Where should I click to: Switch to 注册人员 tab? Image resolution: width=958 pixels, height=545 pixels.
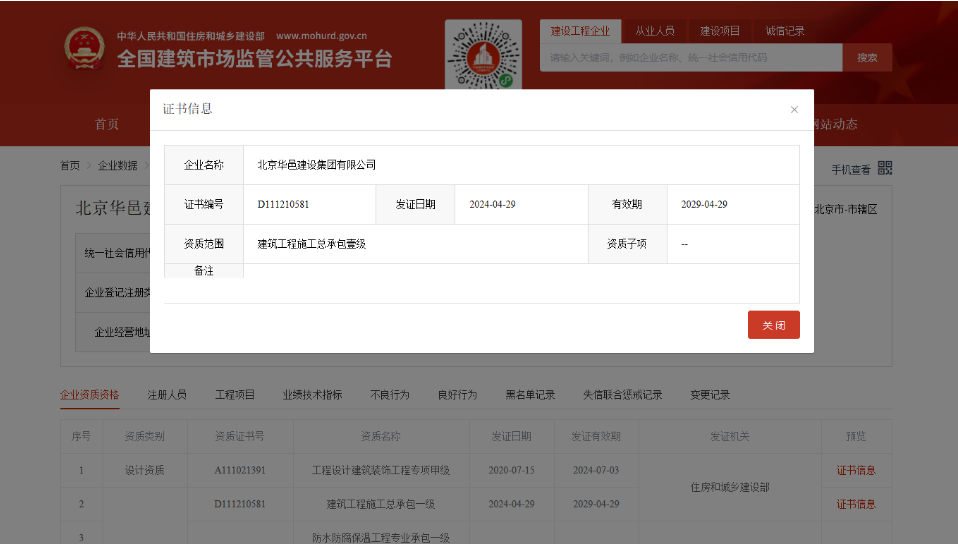coord(167,395)
